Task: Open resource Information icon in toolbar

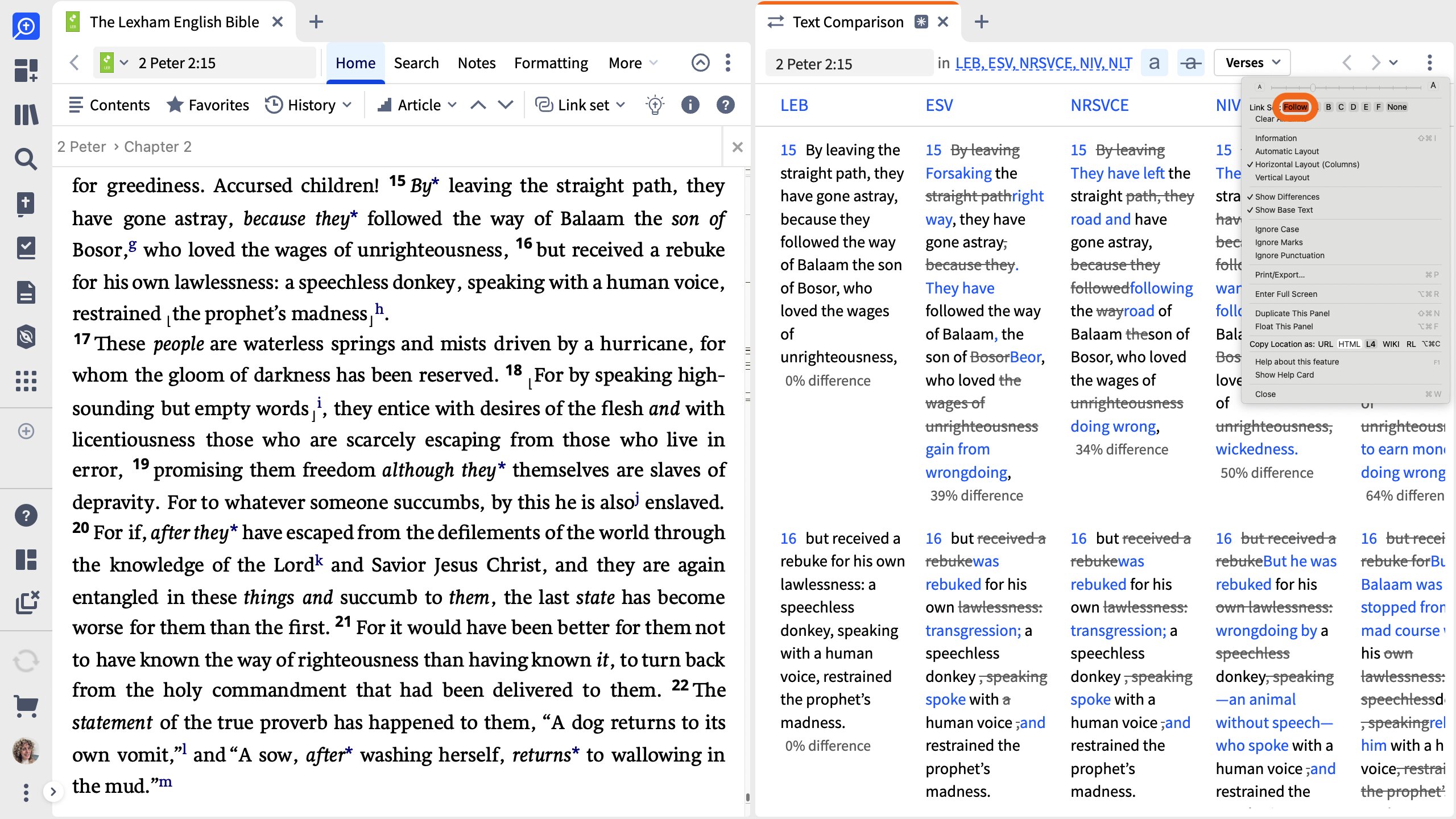Action: pyautogui.click(x=690, y=105)
